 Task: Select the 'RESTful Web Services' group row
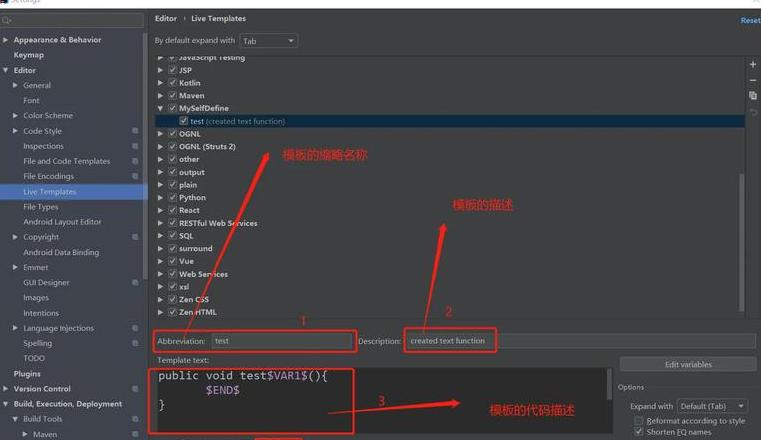click(x=449, y=223)
